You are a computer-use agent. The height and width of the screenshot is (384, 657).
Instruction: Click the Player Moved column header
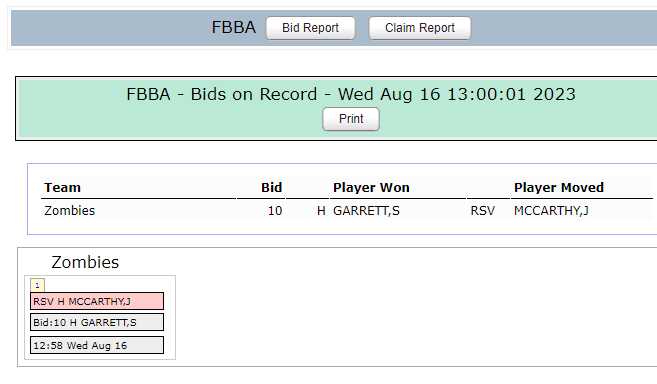[559, 187]
